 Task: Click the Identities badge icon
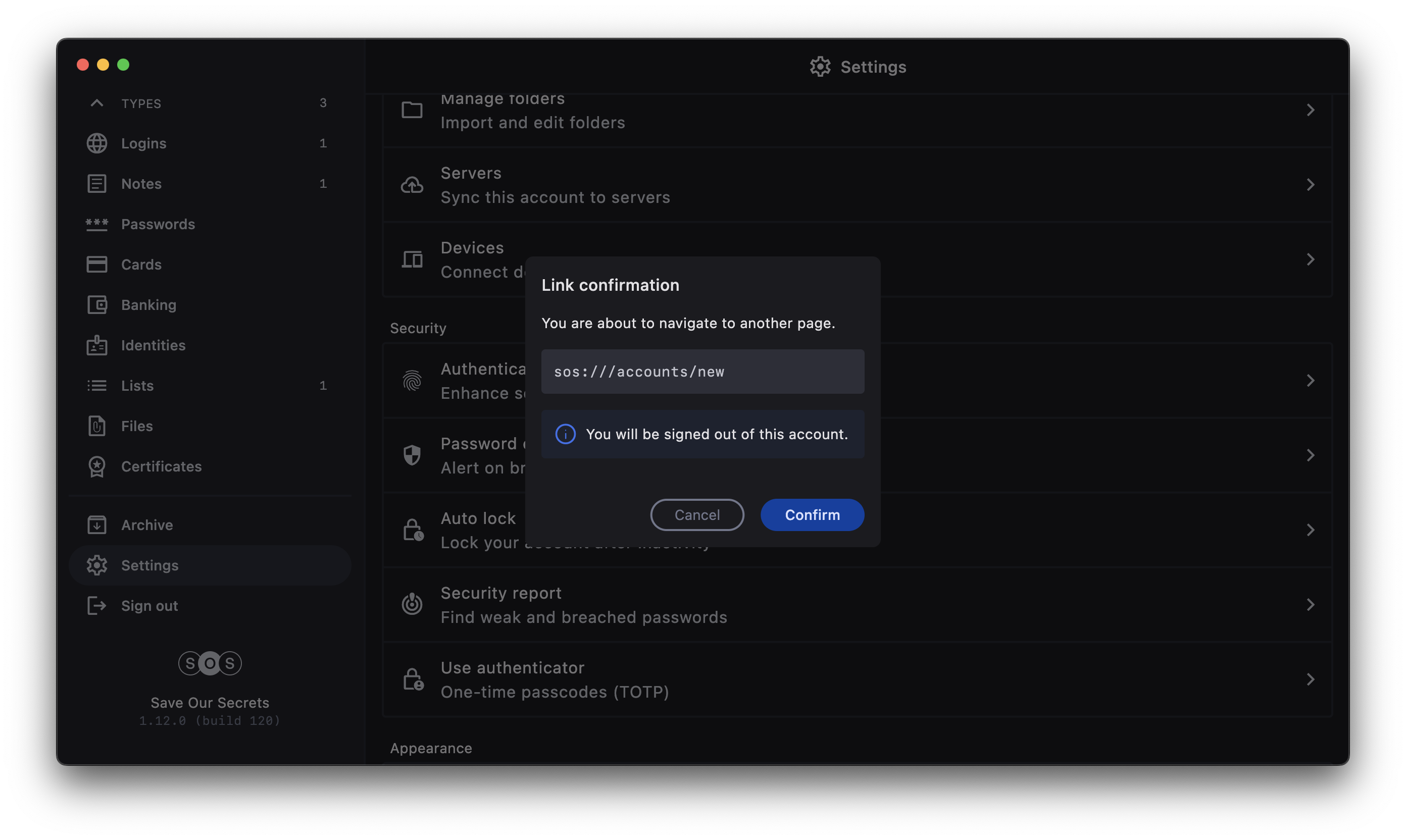click(97, 345)
